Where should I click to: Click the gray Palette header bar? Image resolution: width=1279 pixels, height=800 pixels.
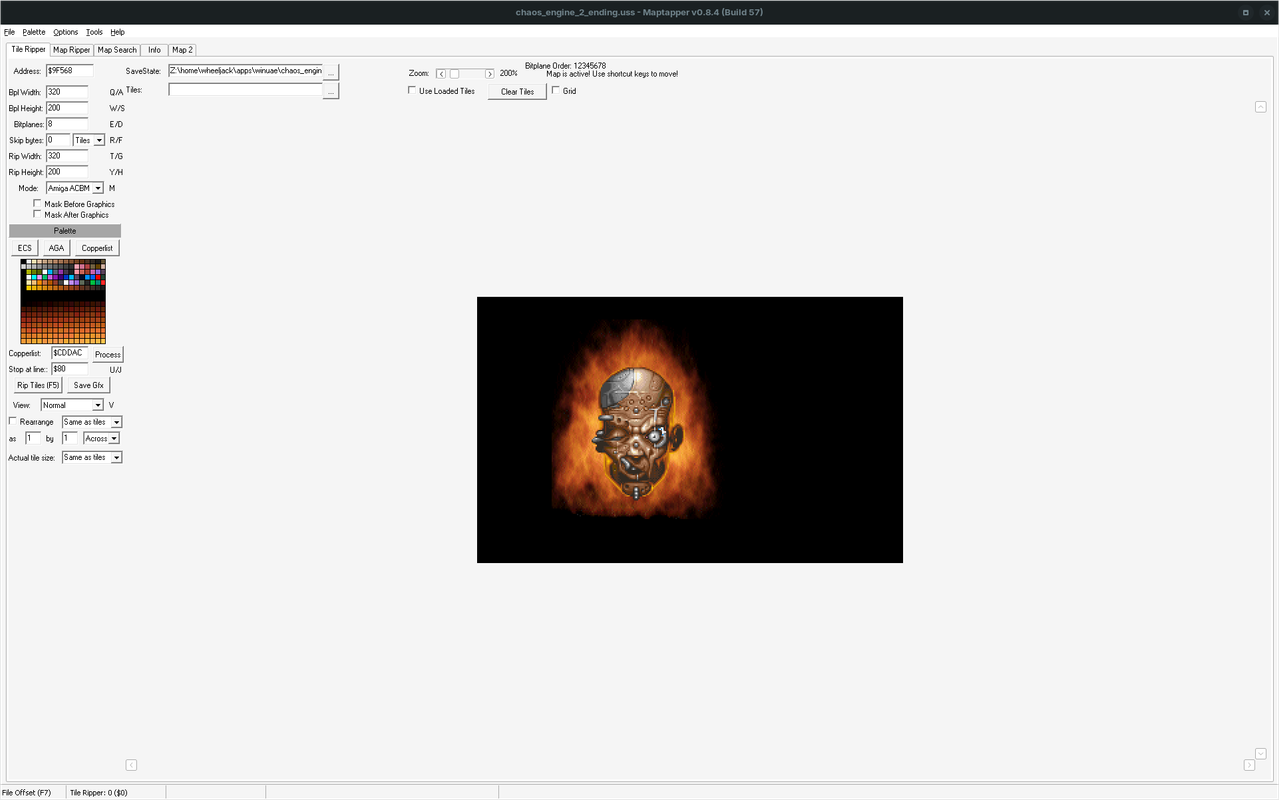point(65,231)
